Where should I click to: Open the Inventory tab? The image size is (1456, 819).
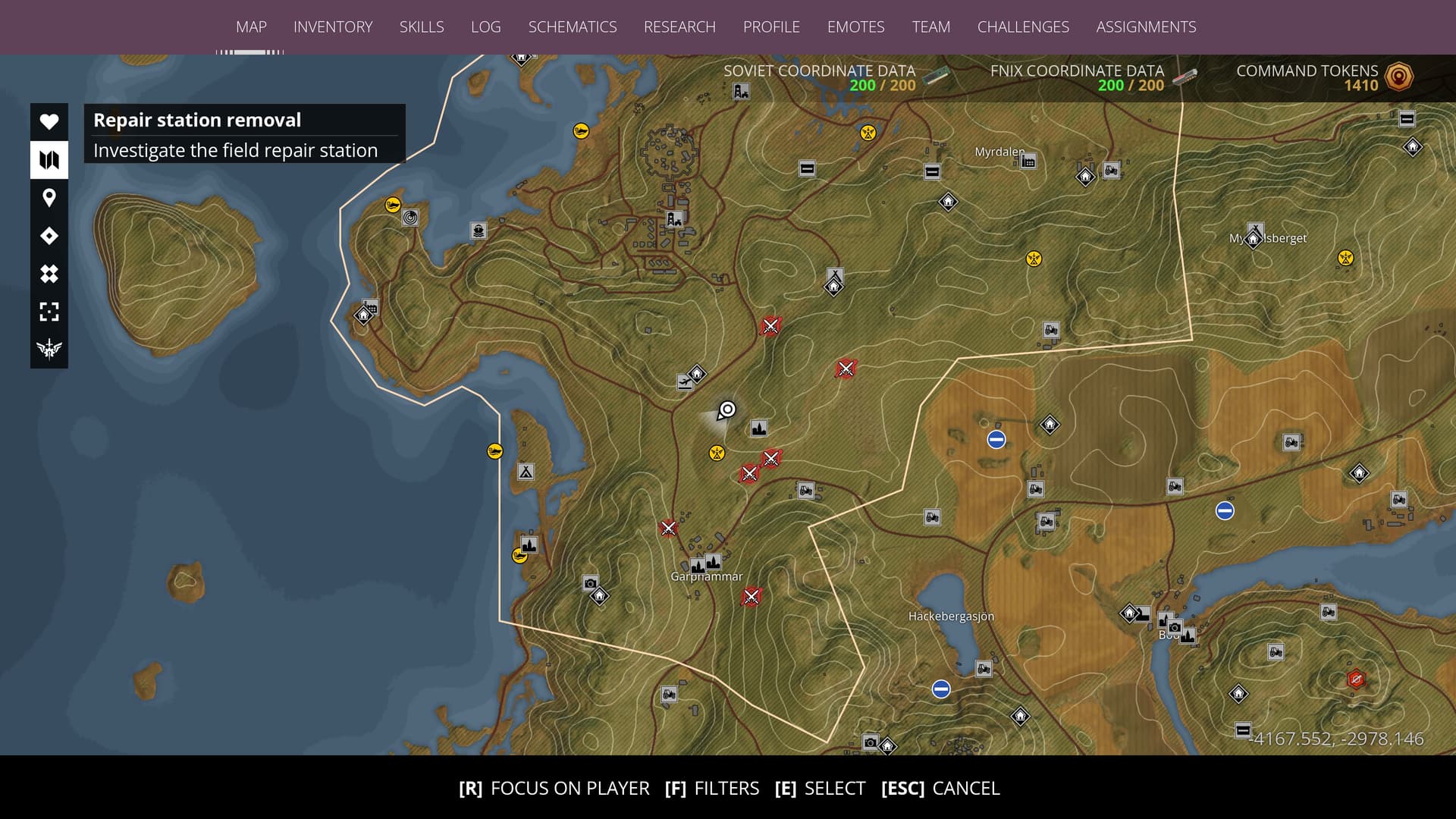[333, 27]
